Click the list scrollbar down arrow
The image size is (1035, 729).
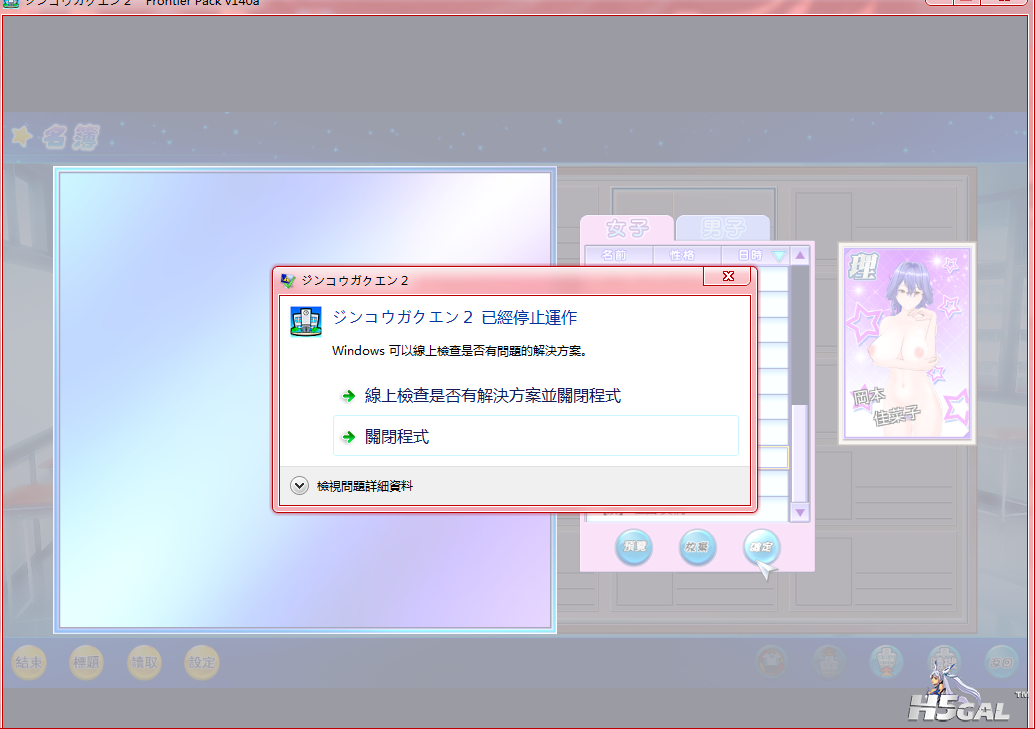[x=799, y=512]
